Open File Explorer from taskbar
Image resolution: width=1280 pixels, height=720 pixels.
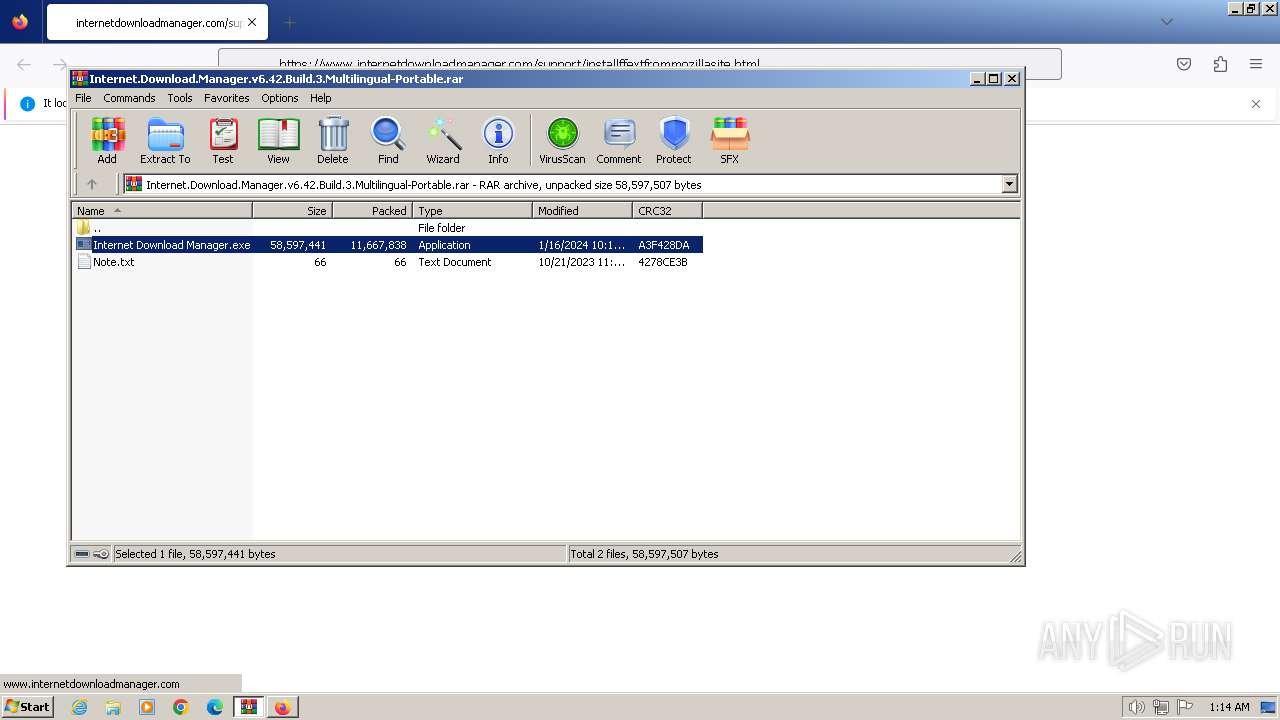point(113,707)
